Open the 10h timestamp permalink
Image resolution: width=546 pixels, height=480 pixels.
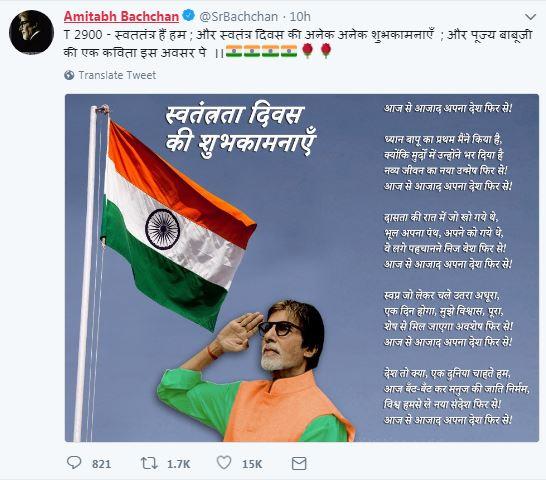(300, 16)
